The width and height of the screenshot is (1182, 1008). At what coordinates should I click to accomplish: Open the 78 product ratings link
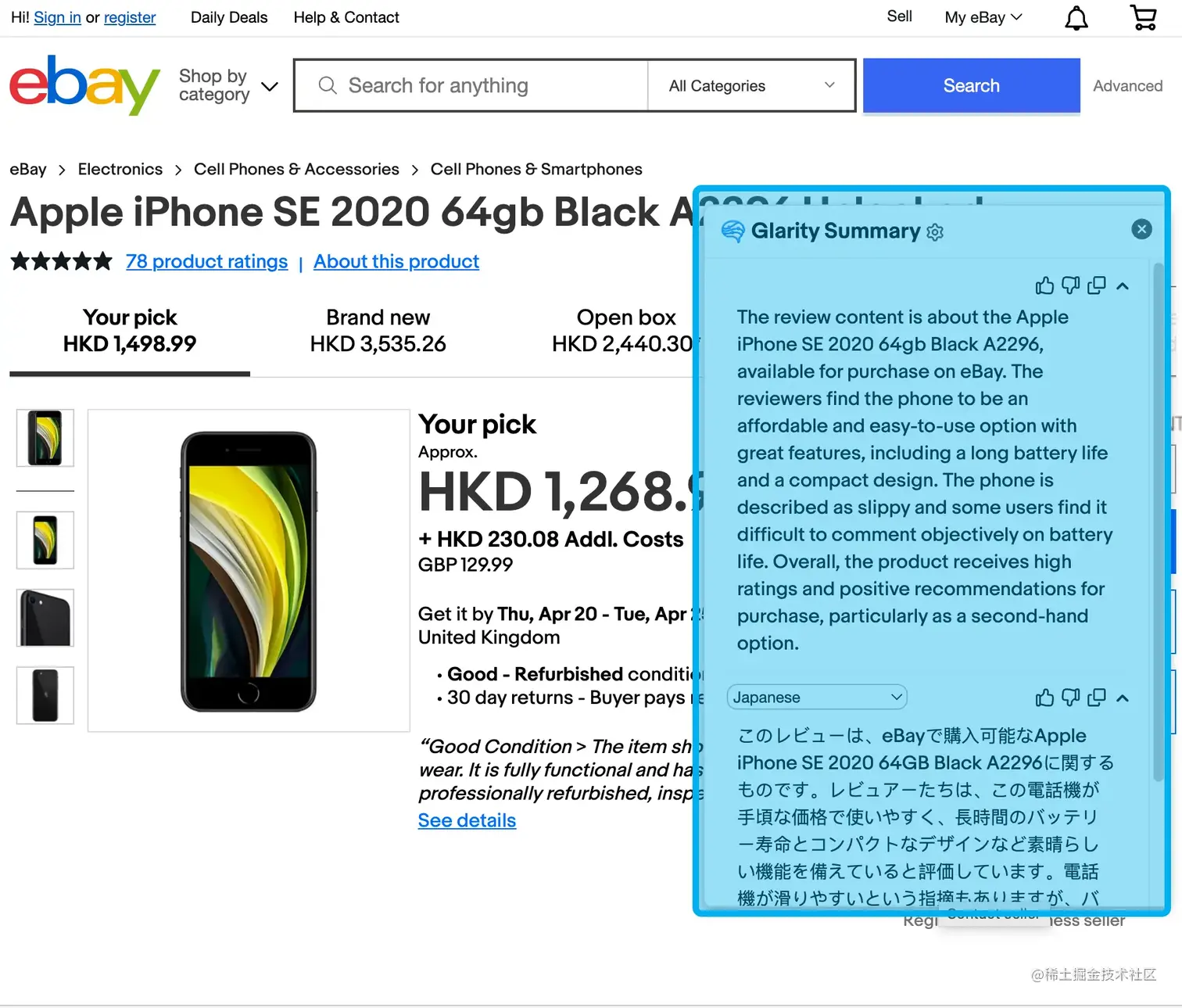[206, 261]
